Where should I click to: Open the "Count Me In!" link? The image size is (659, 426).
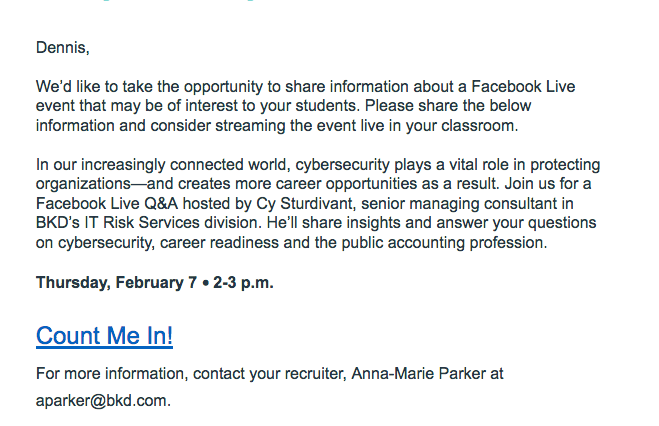click(104, 336)
